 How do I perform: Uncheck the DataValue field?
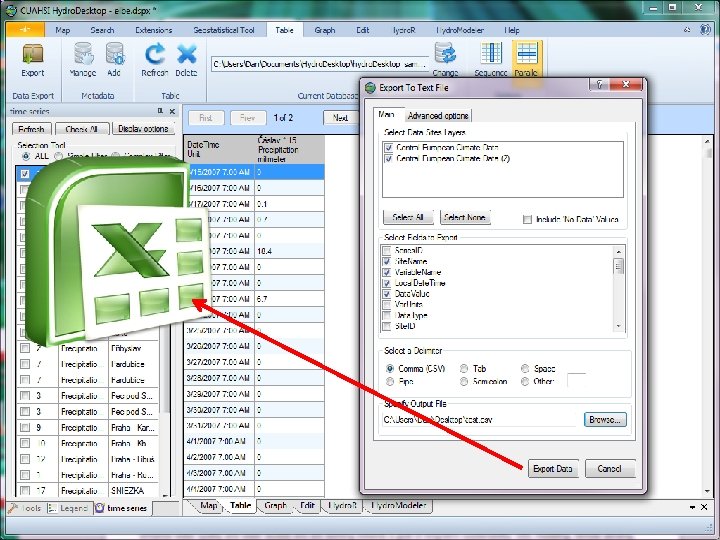pos(387,293)
